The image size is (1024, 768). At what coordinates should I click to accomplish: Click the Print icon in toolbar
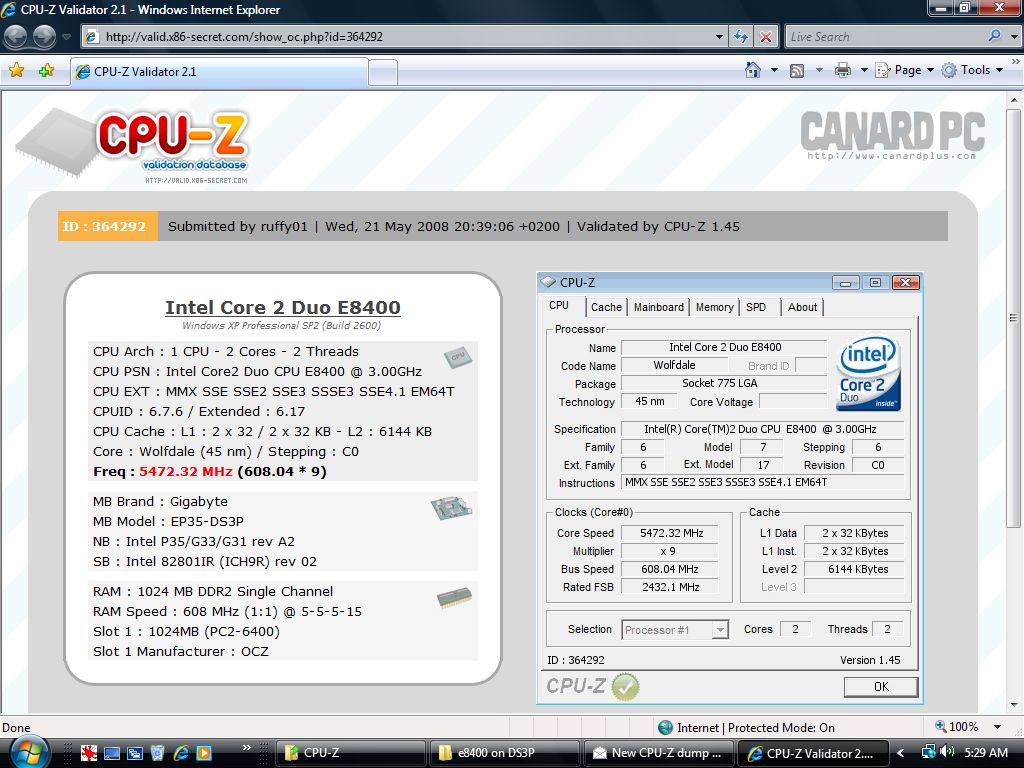pyautogui.click(x=843, y=70)
